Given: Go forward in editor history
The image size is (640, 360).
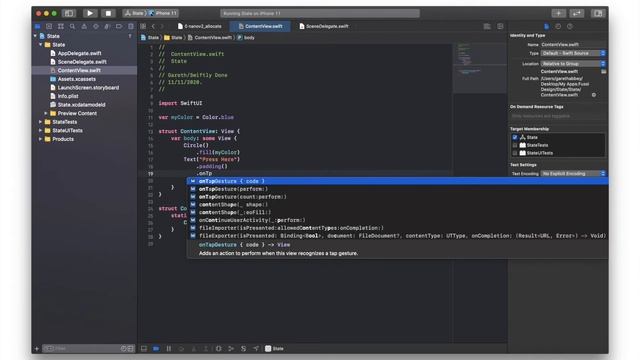Looking at the screenshot, I should [x=162, y=26].
